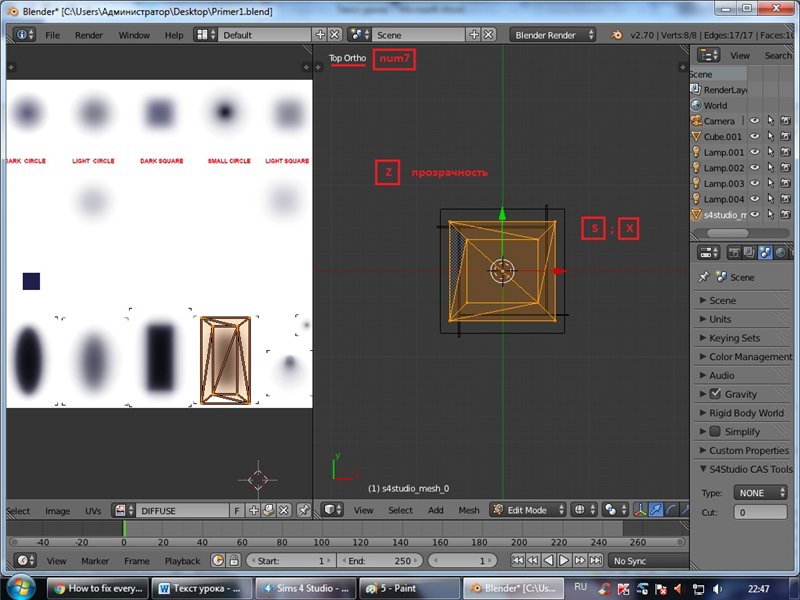Toggle the Simplify checkbox
Image resolution: width=800 pixels, height=600 pixels.
715,432
